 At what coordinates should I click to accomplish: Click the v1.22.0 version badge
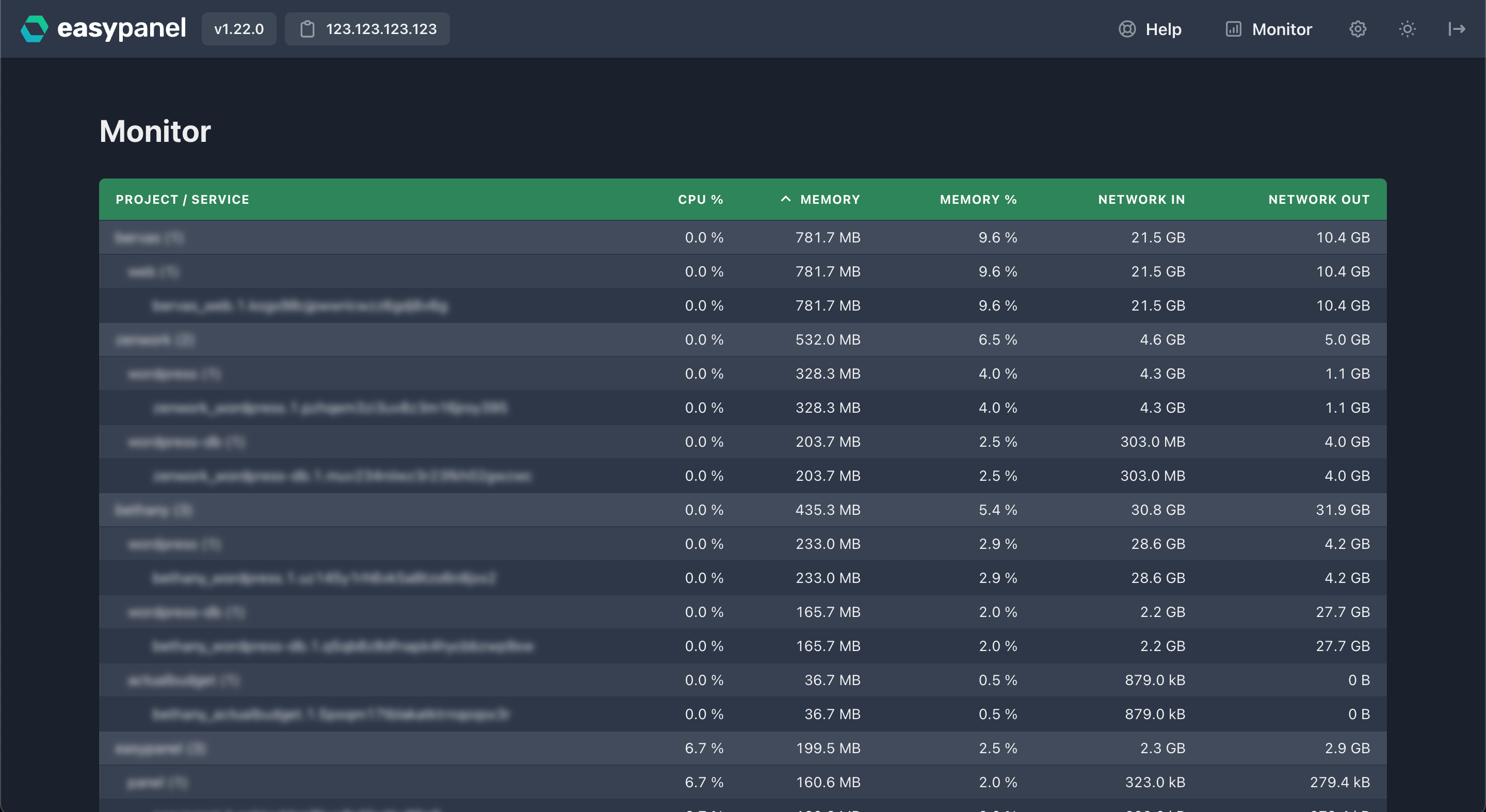(239, 29)
